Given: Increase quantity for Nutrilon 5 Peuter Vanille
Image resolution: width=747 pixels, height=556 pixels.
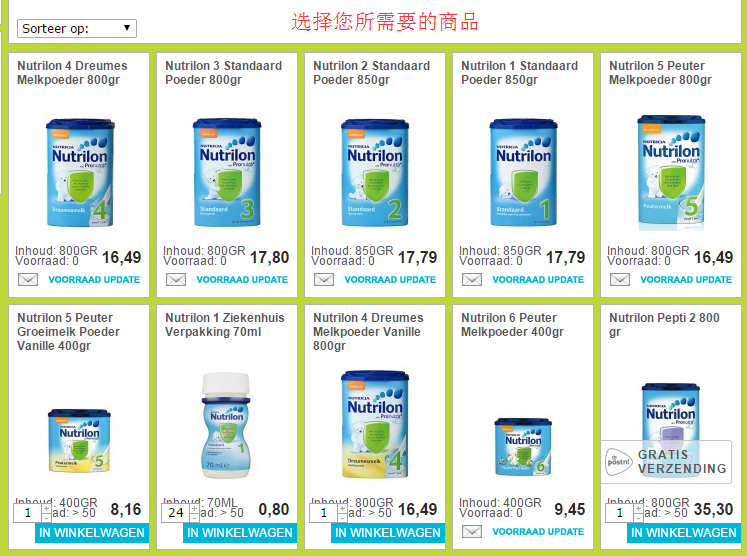Looking at the screenshot, I should click(x=46, y=508).
